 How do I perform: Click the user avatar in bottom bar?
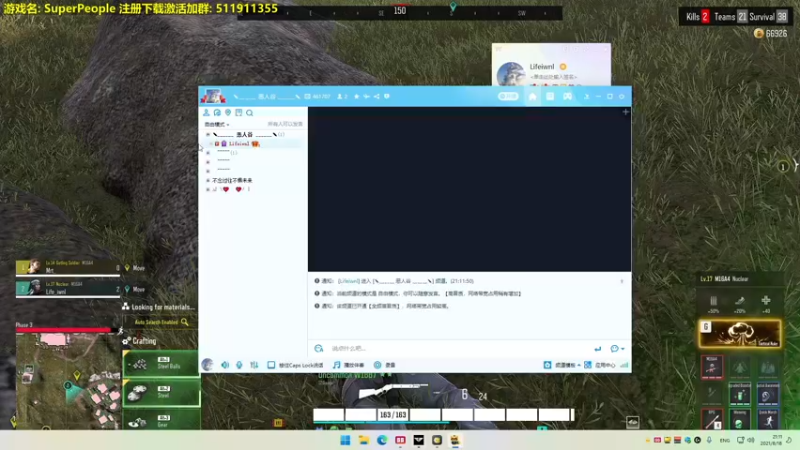coord(207,364)
